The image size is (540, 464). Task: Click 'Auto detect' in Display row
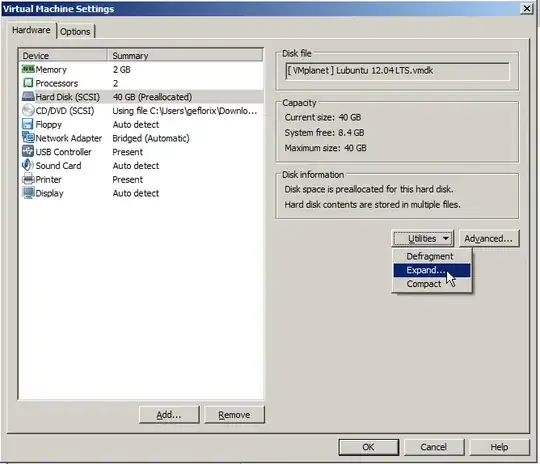pyautogui.click(x=136, y=193)
